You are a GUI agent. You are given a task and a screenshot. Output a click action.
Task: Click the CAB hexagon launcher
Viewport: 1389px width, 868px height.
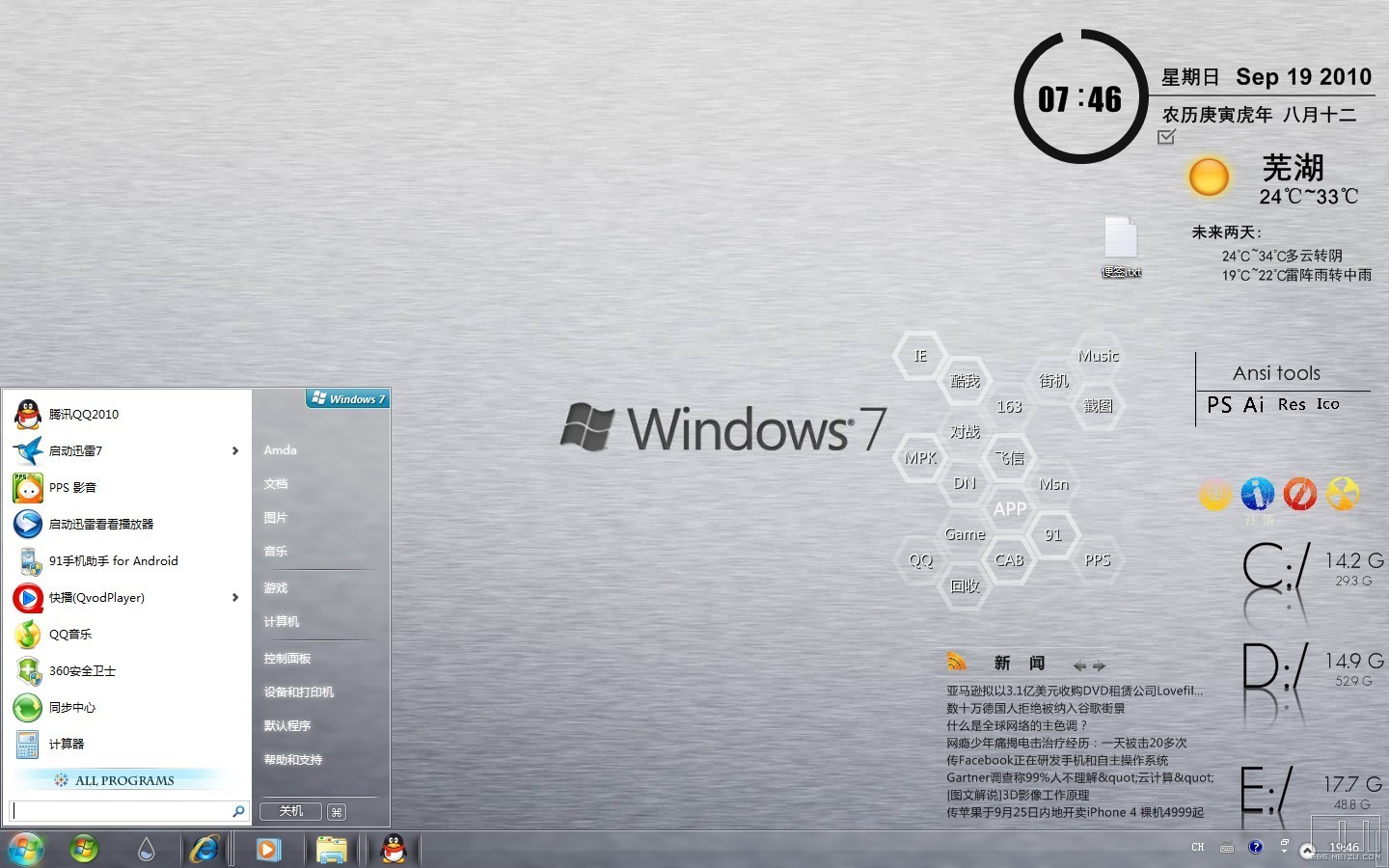pos(1009,560)
